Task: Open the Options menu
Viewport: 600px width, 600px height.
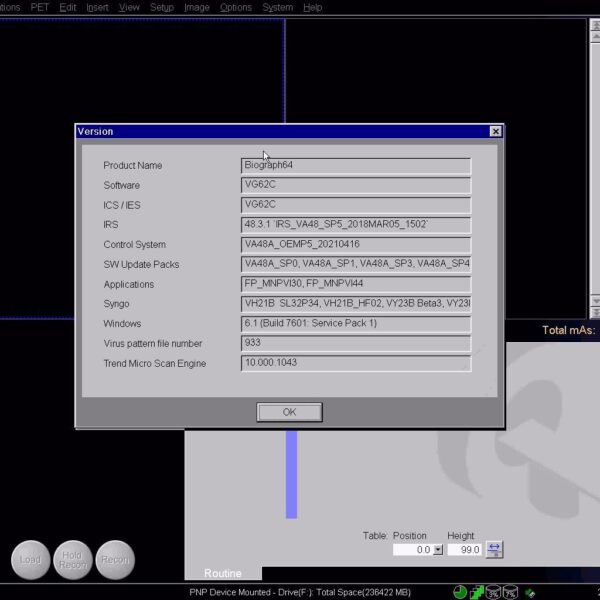Action: pyautogui.click(x=236, y=7)
